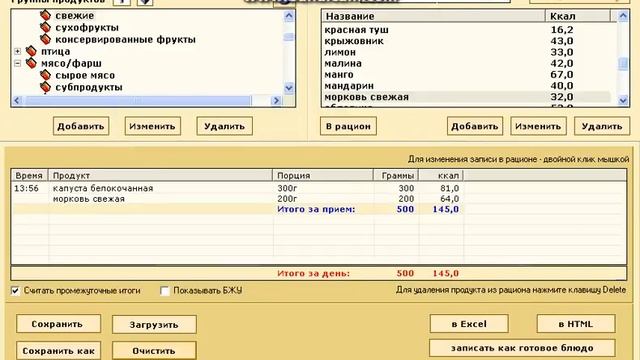Click groups tree scrollbar down arrow
This screenshot has height=360, width=640.
click(289, 88)
